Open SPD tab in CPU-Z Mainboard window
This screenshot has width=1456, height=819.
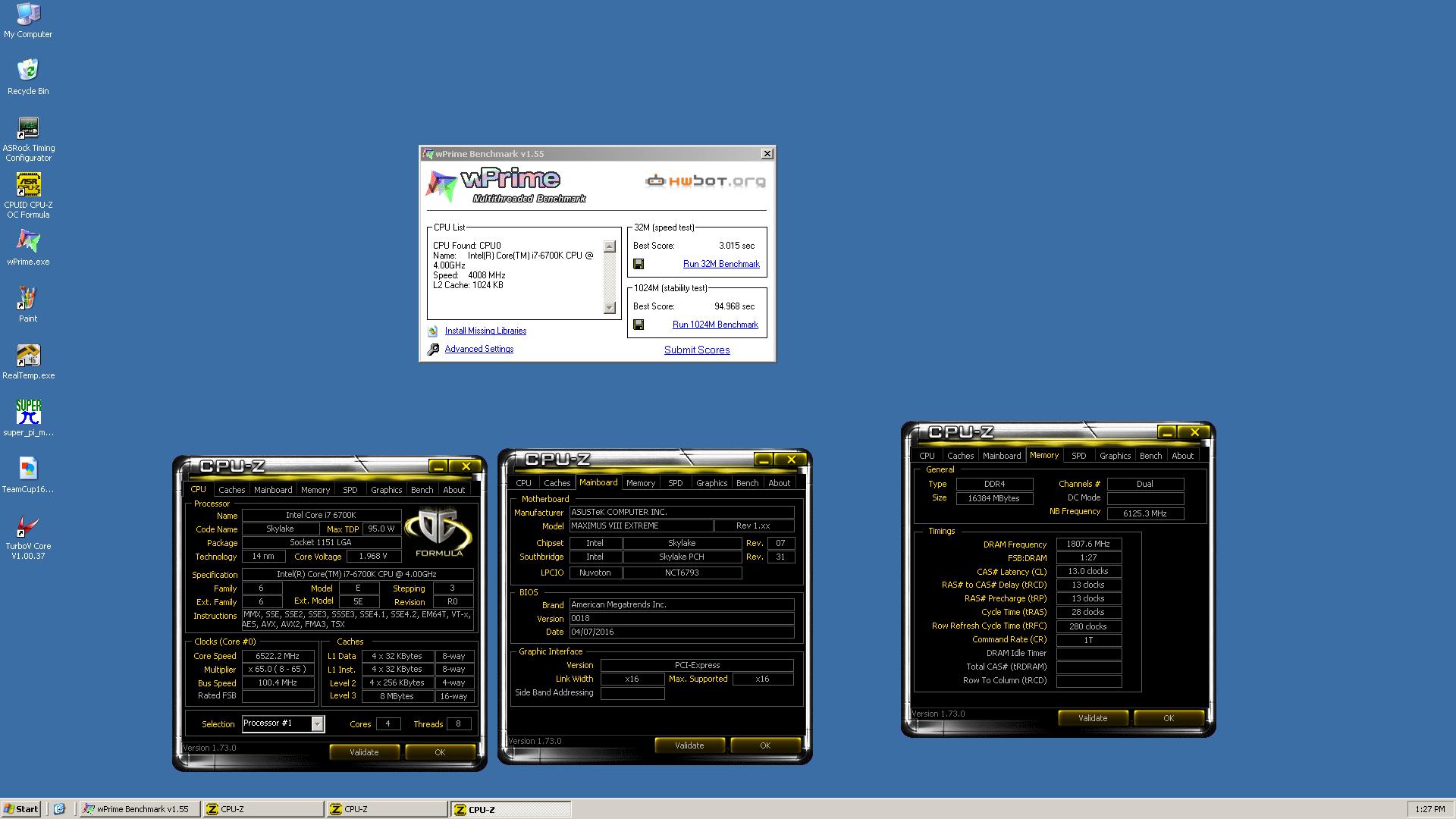[676, 483]
